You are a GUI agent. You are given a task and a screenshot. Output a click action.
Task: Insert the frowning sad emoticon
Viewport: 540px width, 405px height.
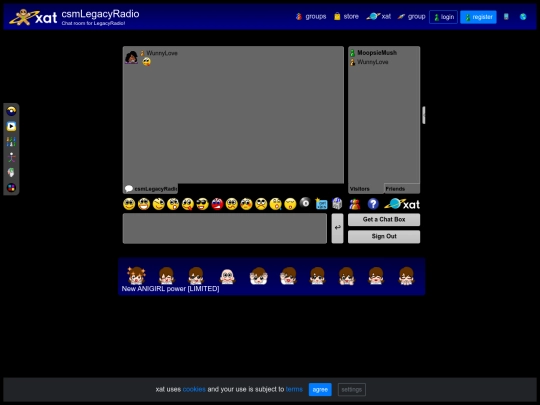[x=261, y=204]
